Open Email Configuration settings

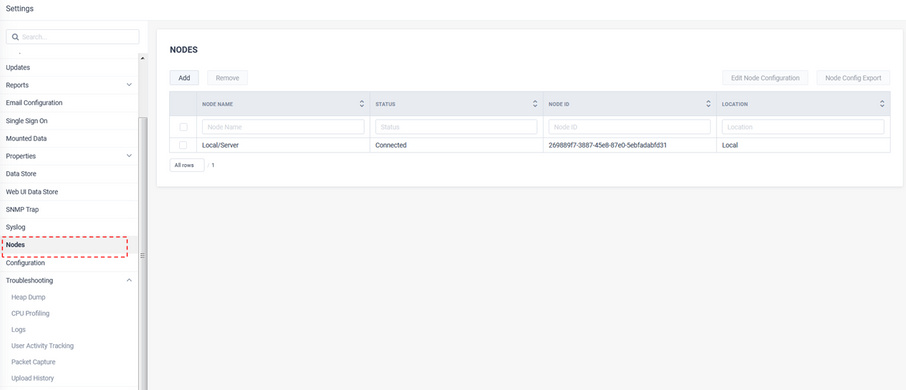click(x=34, y=102)
